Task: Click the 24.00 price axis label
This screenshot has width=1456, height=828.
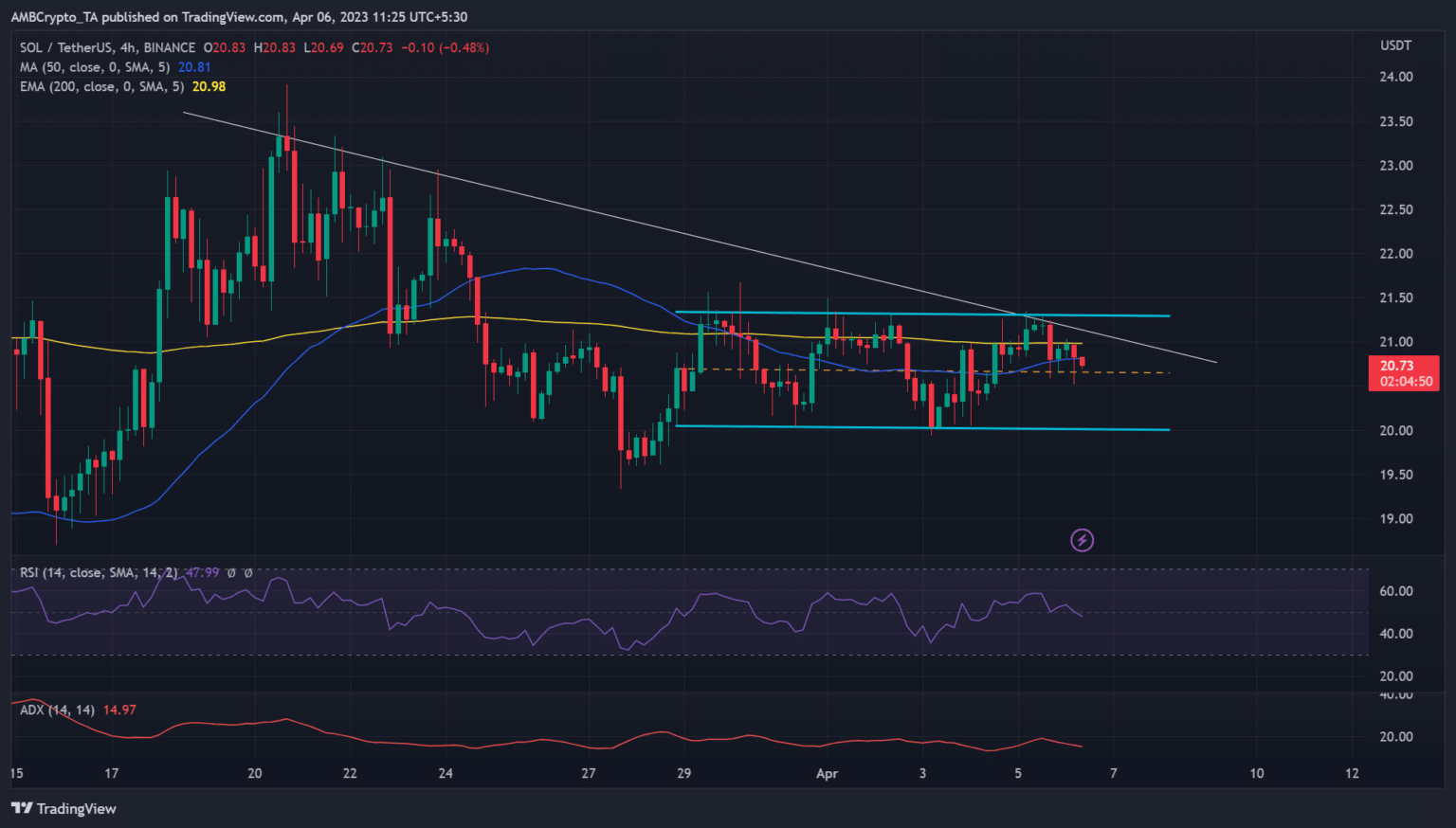Action: tap(1395, 77)
